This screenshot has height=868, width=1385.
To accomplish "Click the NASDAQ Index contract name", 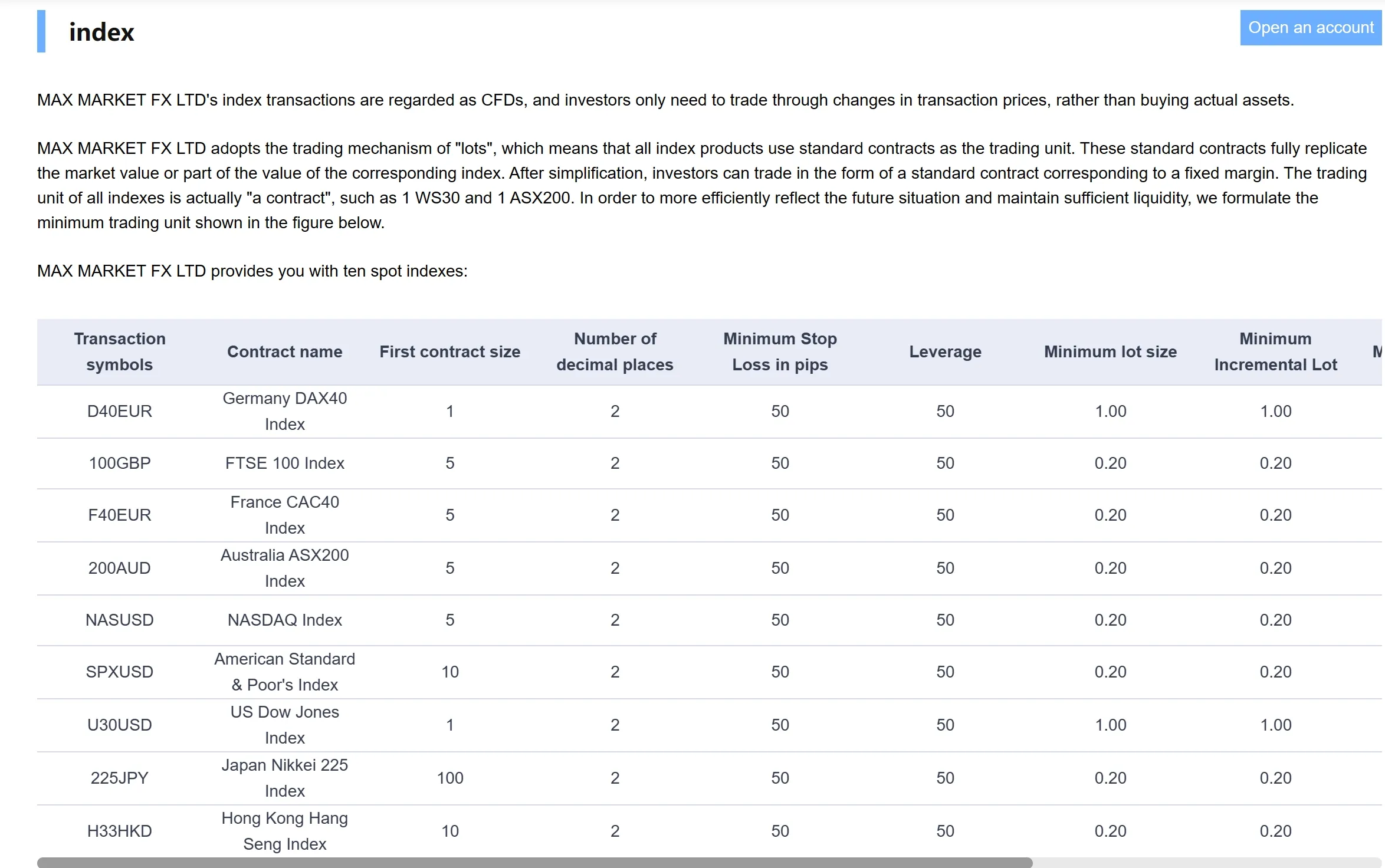I will point(285,620).
